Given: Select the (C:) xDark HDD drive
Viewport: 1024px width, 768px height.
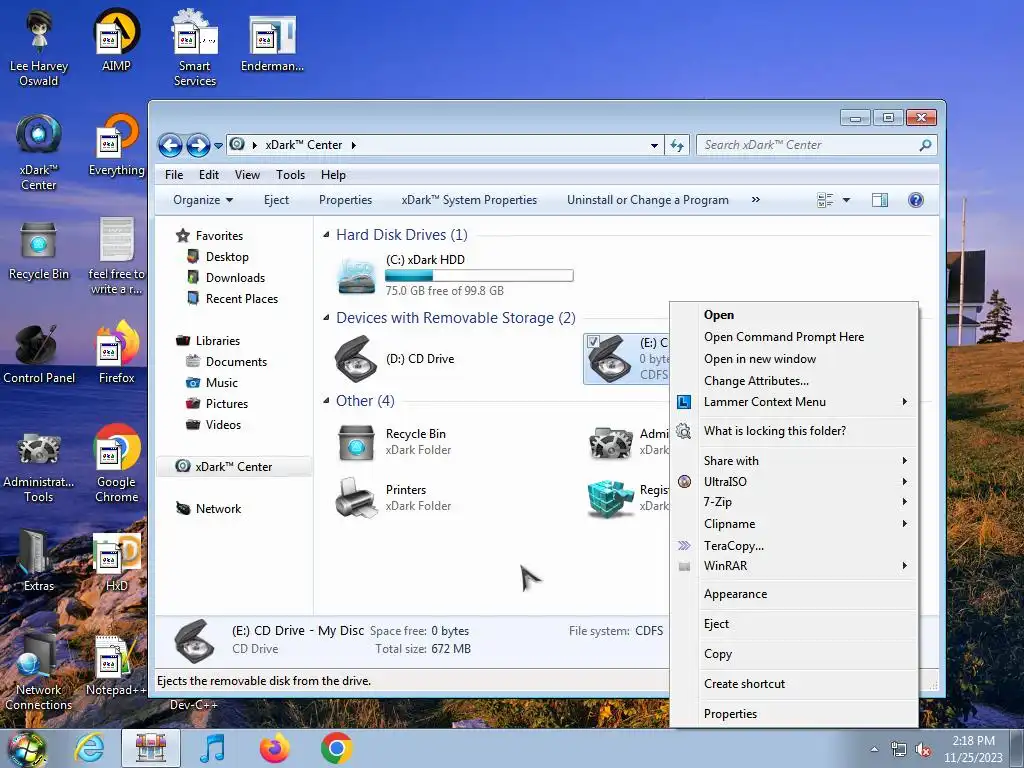Looking at the screenshot, I should pyautogui.click(x=455, y=276).
